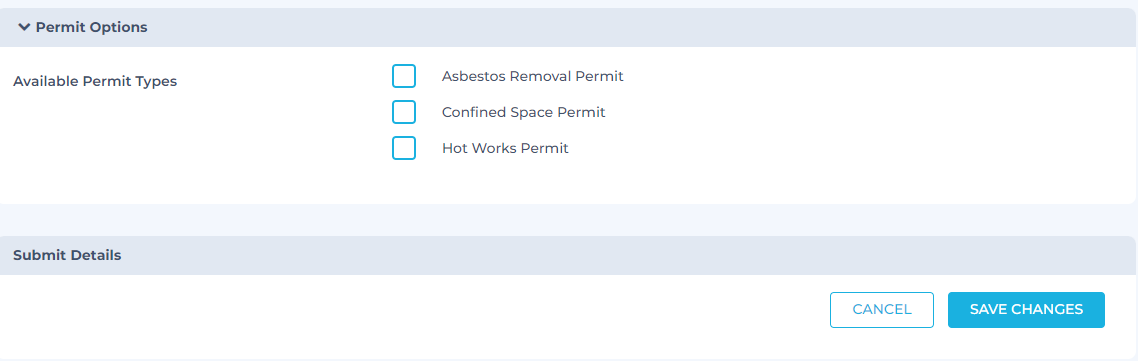Image resolution: width=1138 pixels, height=361 pixels.
Task: Click the Hot Works Permit label text
Action: click(x=505, y=148)
